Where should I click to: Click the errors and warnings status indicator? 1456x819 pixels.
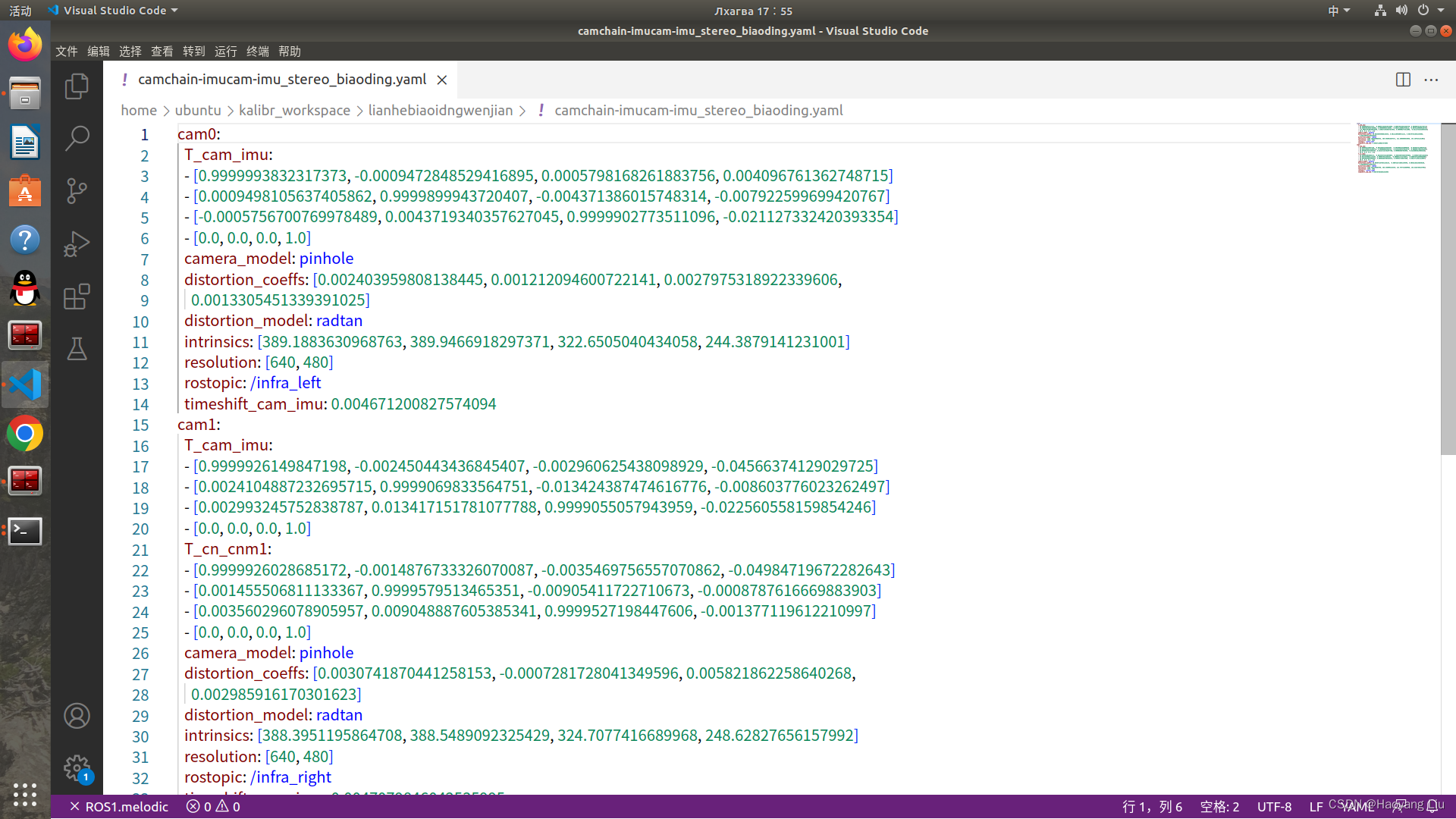213,807
